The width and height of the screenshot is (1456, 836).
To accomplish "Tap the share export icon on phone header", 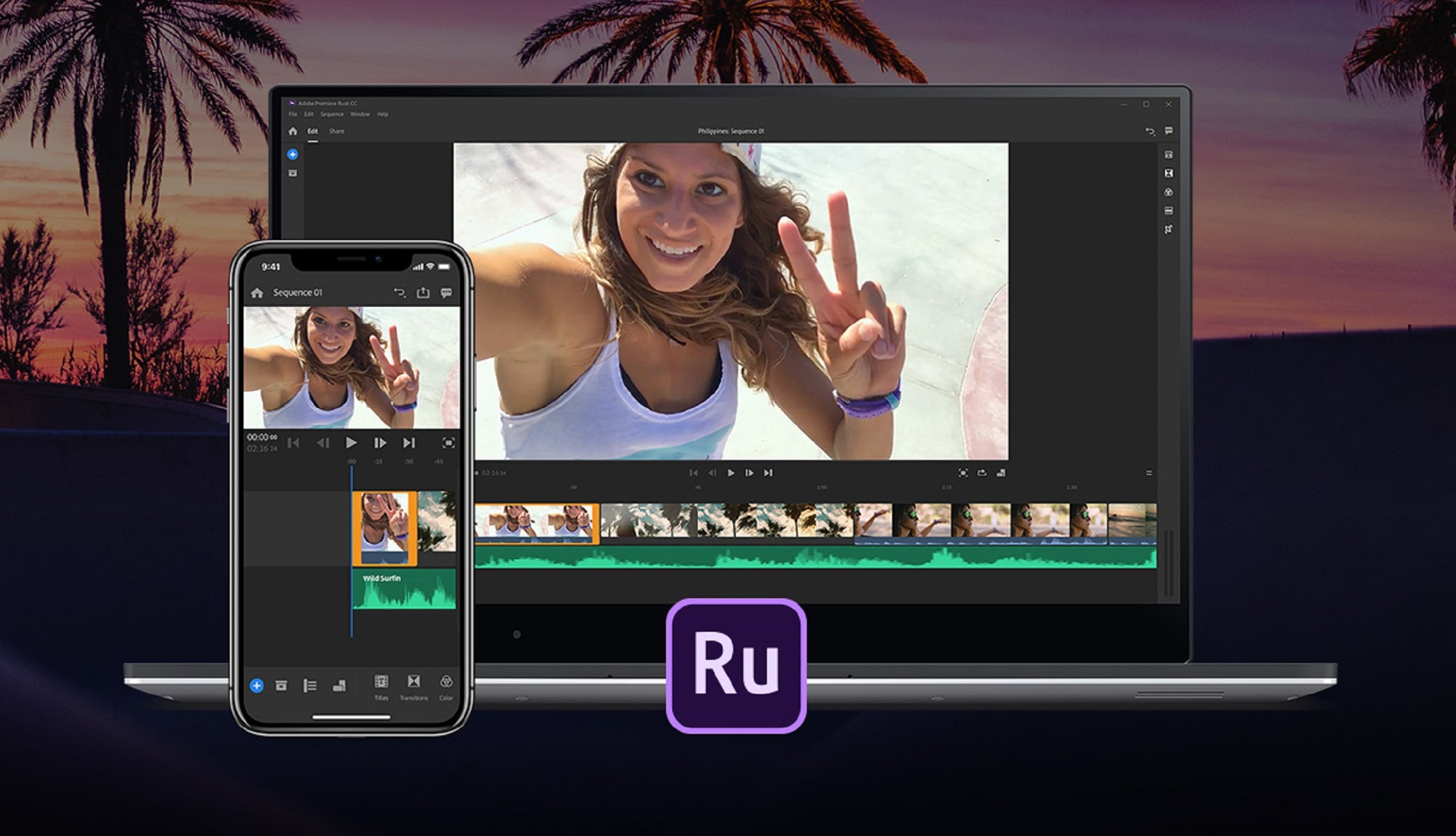I will (x=423, y=292).
